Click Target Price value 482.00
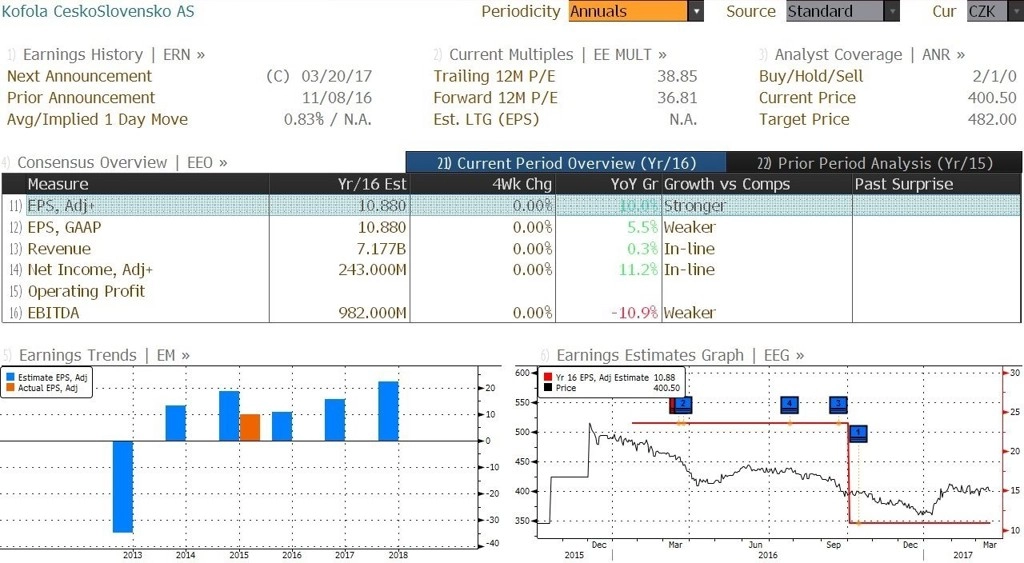This screenshot has height=563, width=1024. pyautogui.click(x=992, y=120)
